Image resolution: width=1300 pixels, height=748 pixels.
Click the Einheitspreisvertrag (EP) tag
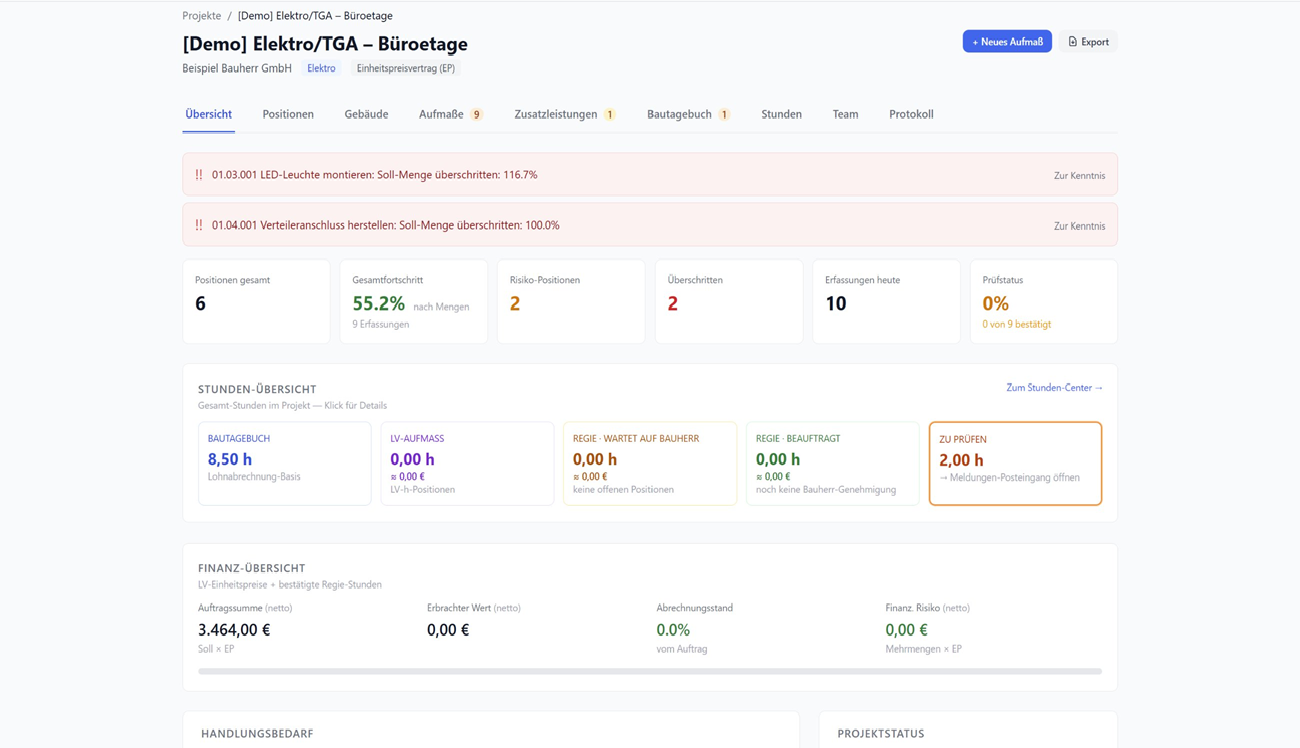[x=406, y=69]
